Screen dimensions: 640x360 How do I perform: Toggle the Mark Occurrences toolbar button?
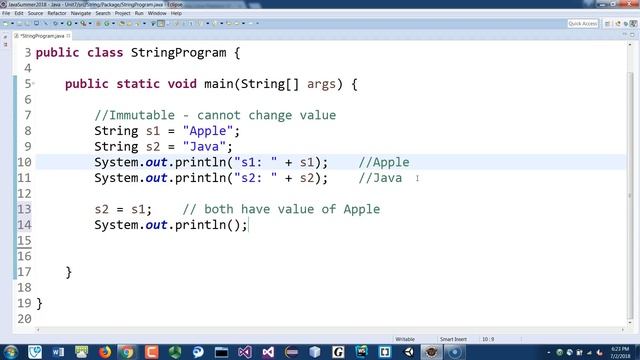point(161,23)
